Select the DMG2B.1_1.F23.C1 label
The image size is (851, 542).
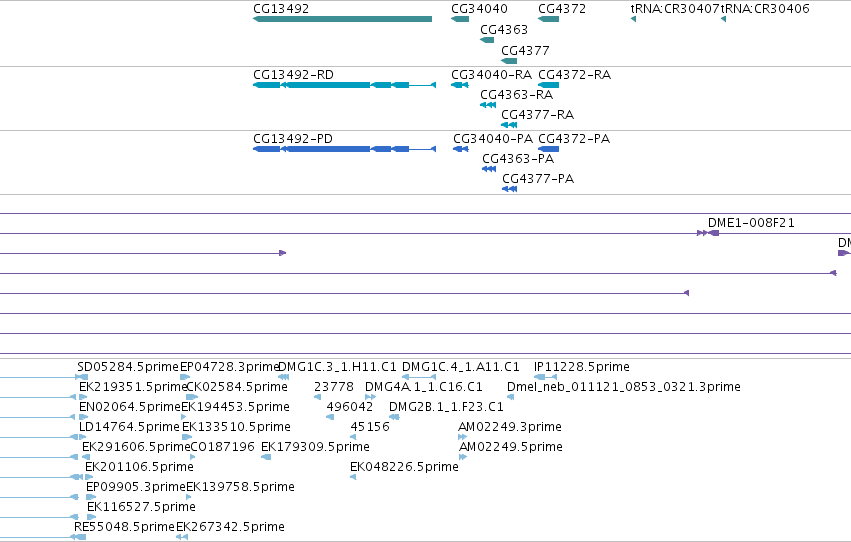tap(446, 407)
